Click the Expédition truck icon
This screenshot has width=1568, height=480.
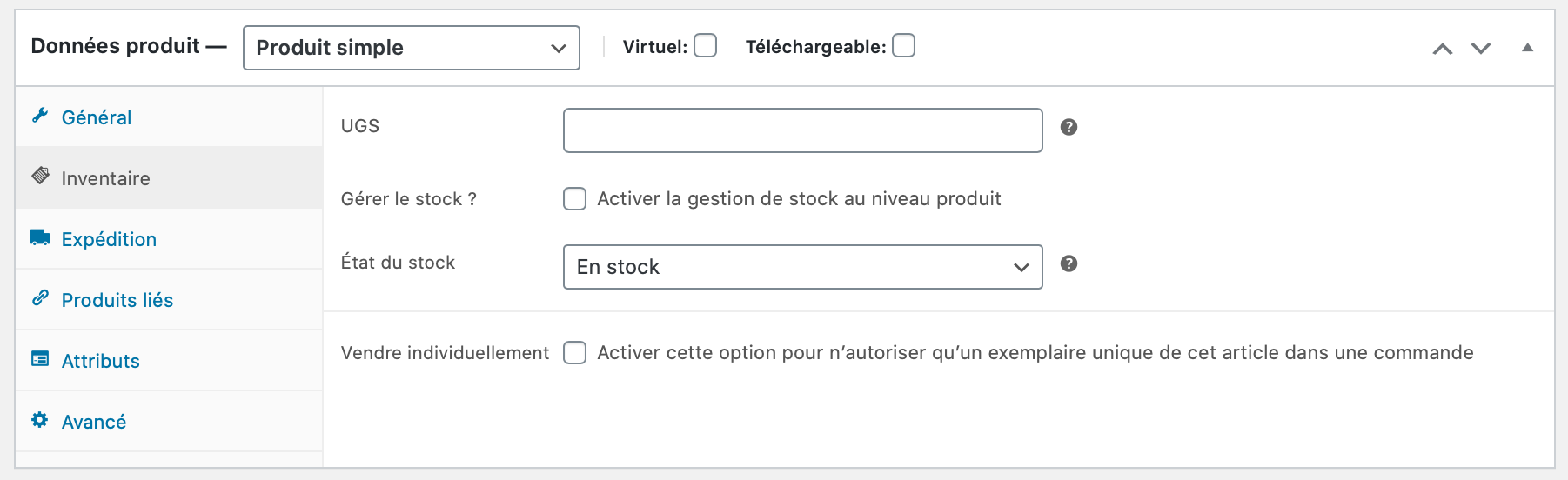pos(40,237)
